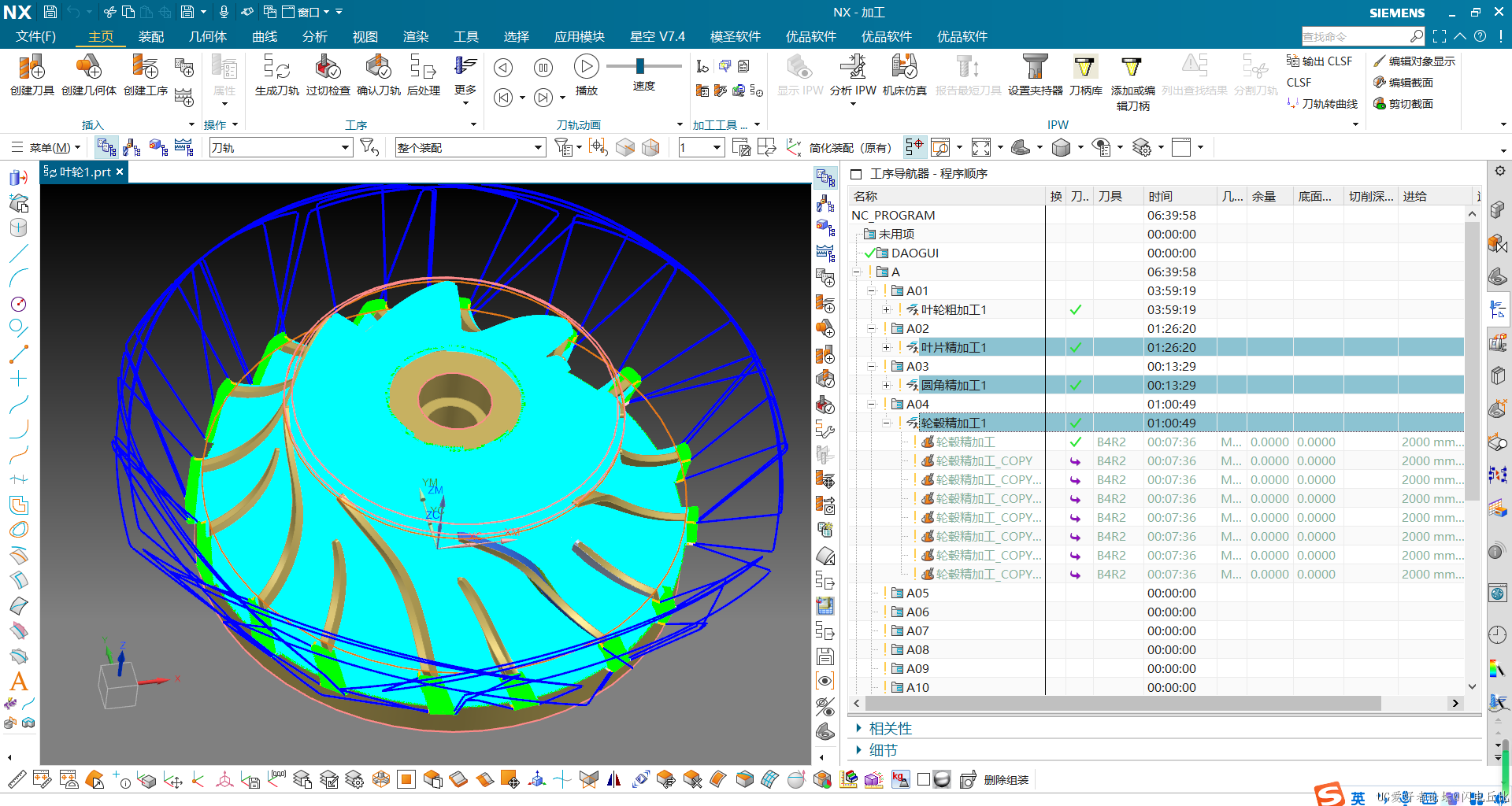This screenshot has width=1512, height=806.
Task: Click the 名称 column header
Action: (x=947, y=196)
